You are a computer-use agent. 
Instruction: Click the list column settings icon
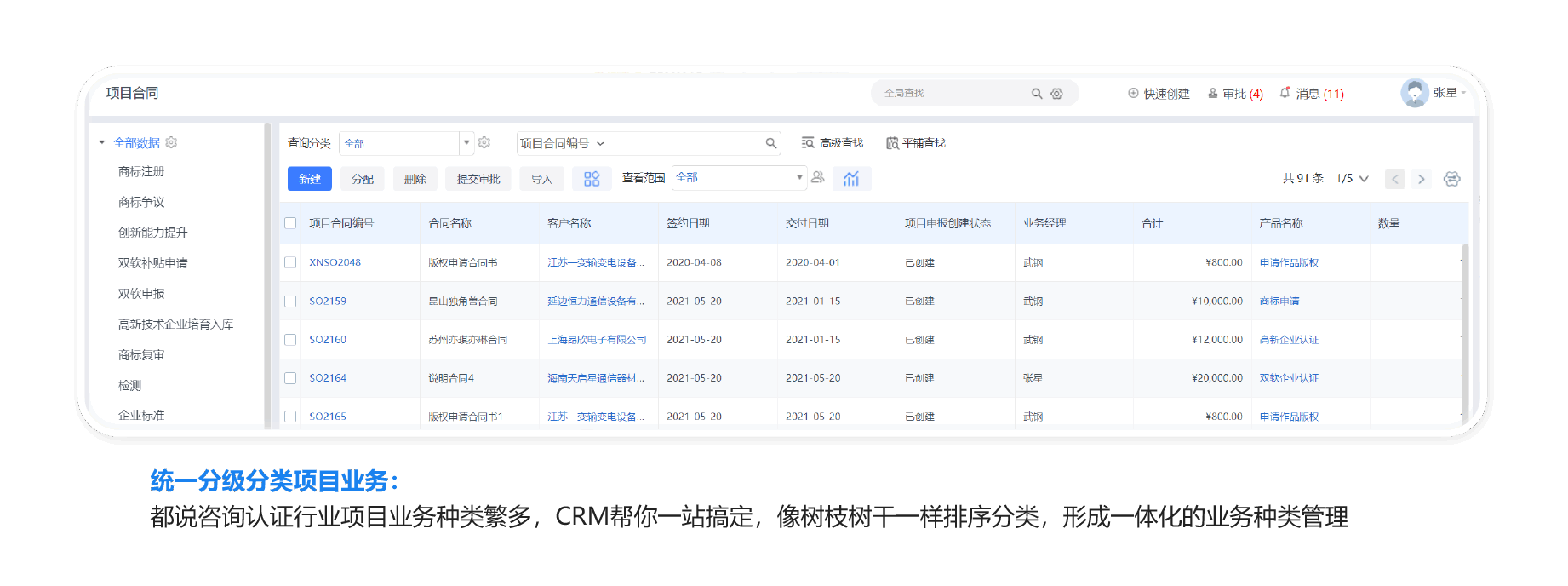tap(1451, 179)
